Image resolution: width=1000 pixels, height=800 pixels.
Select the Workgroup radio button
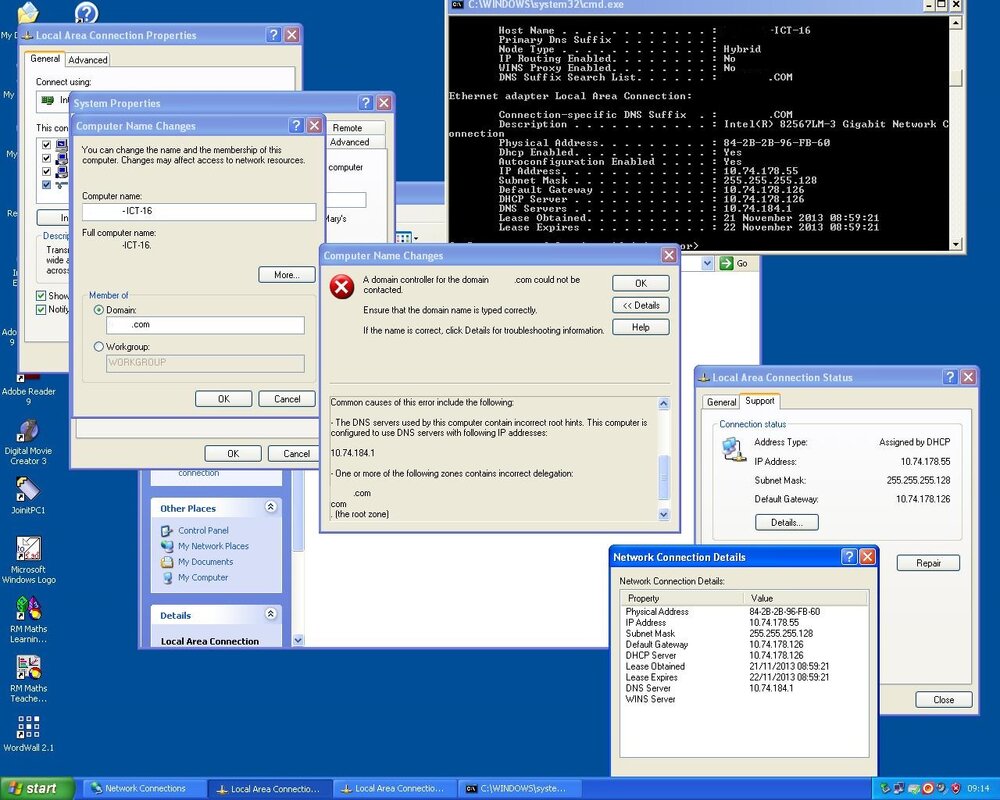pyautogui.click(x=98, y=347)
